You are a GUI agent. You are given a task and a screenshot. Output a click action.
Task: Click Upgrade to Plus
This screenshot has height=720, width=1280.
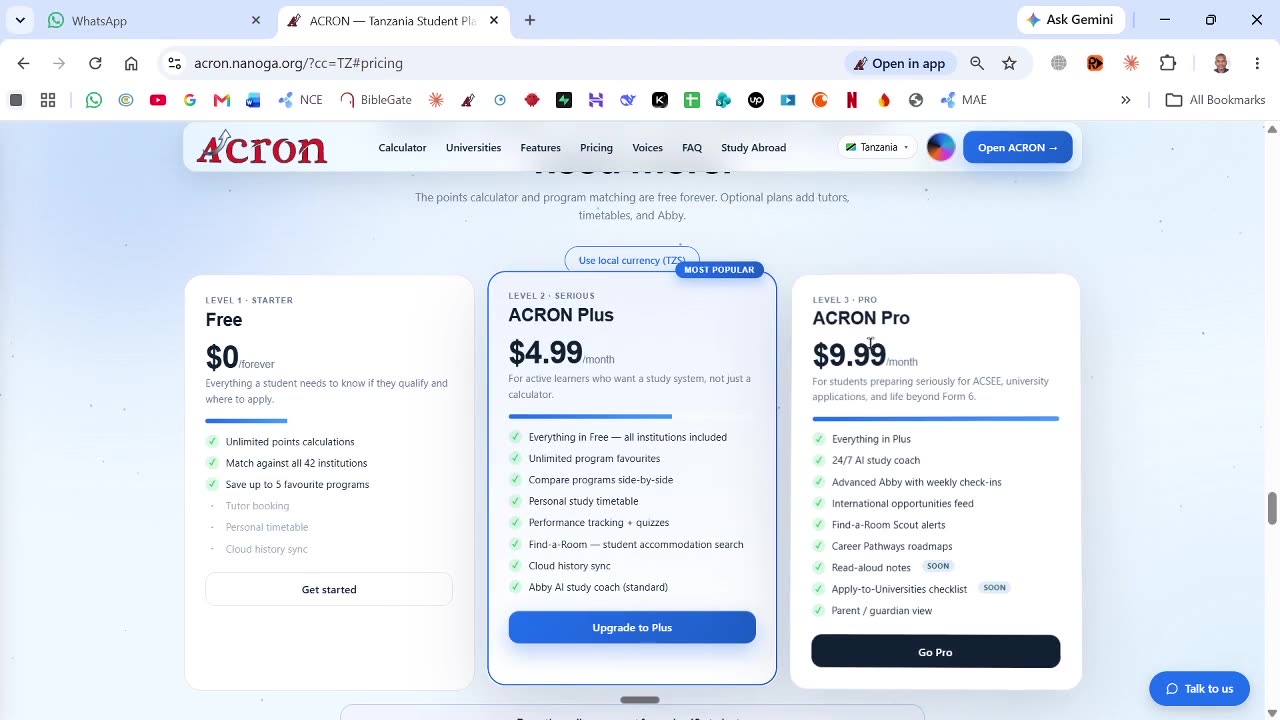point(632,627)
